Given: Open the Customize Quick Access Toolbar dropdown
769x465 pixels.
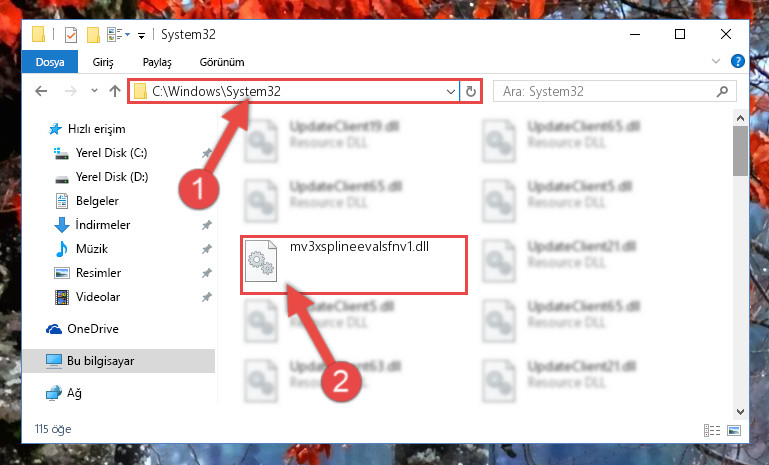Looking at the screenshot, I should [x=141, y=35].
